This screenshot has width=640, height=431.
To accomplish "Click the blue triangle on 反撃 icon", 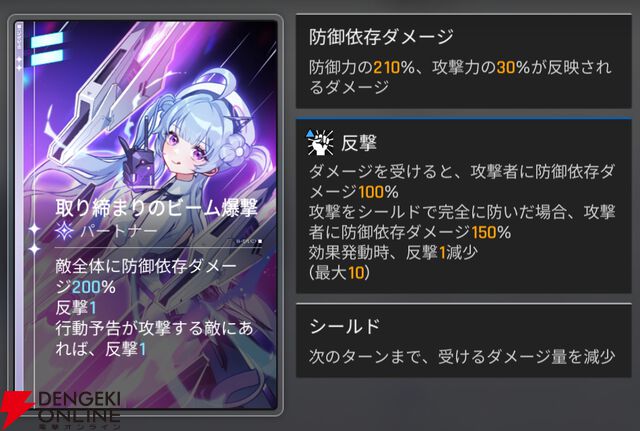I will click(x=310, y=133).
